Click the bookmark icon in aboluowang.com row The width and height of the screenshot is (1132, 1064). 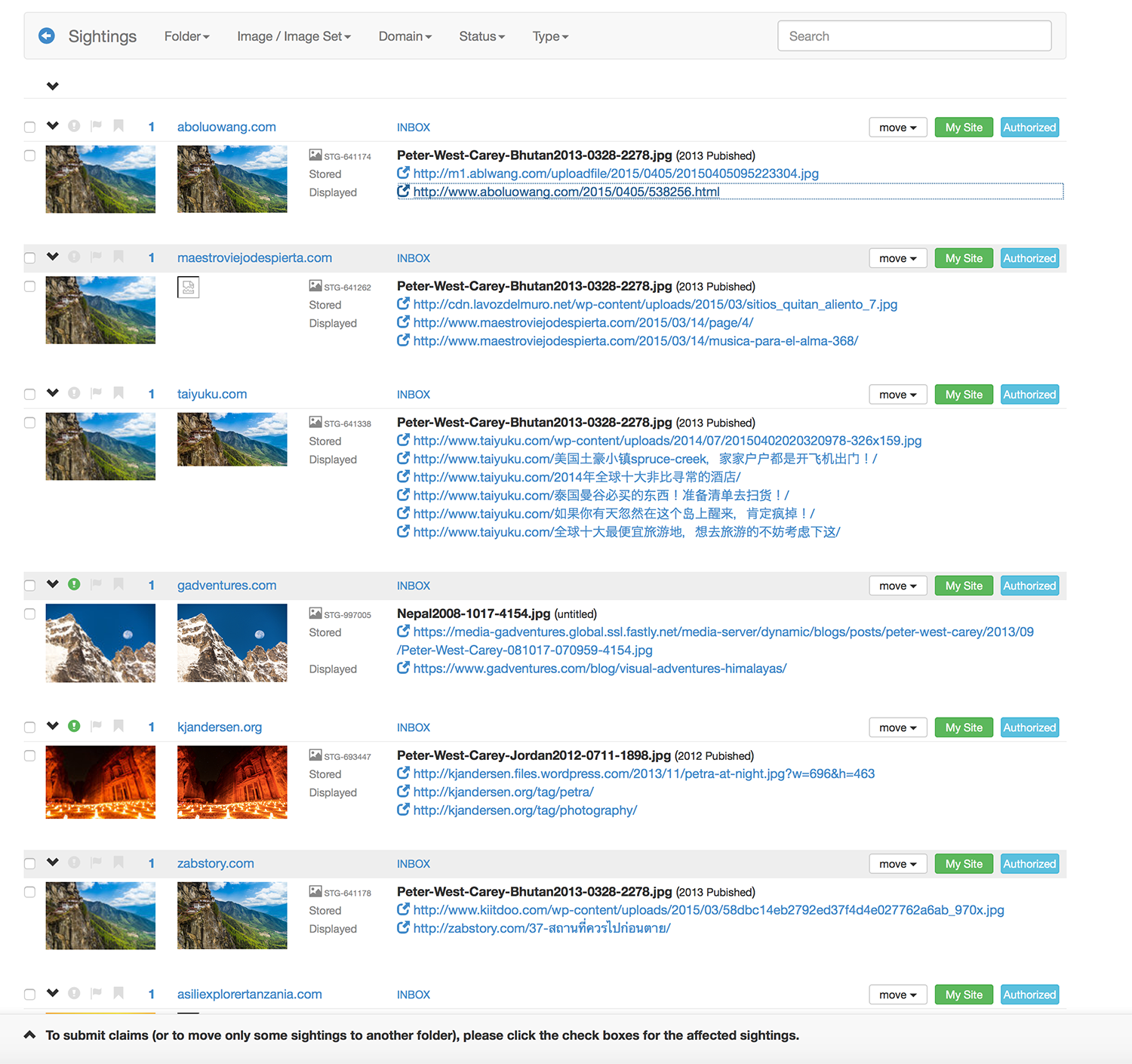(x=118, y=126)
